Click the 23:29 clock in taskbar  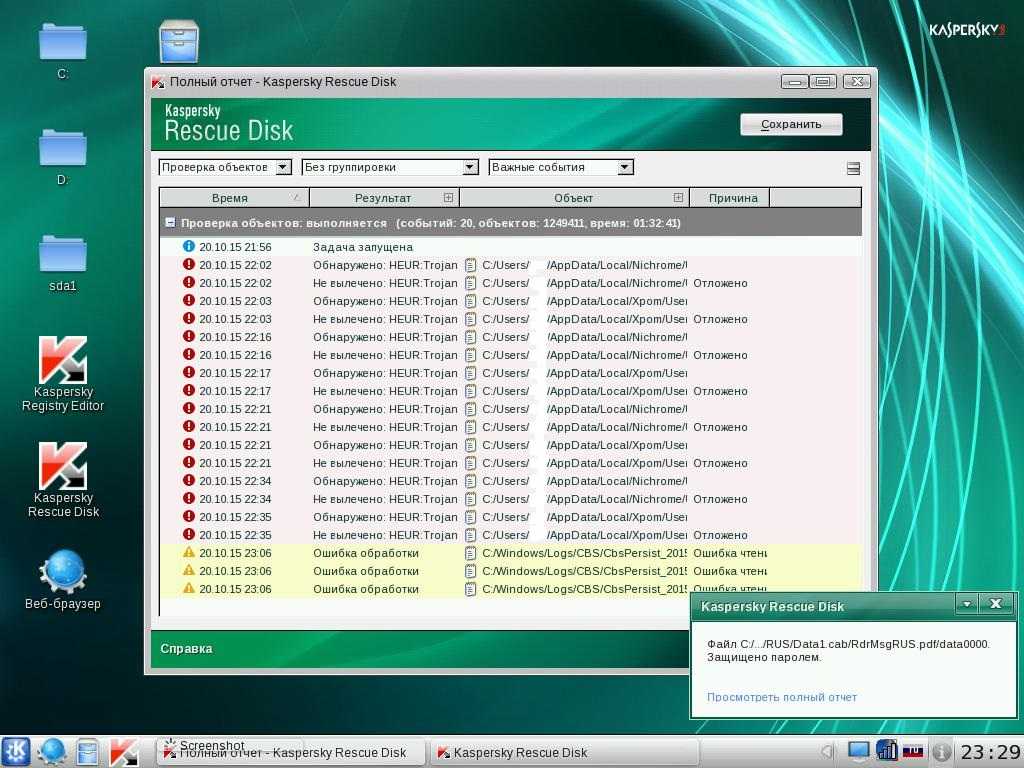(990, 752)
